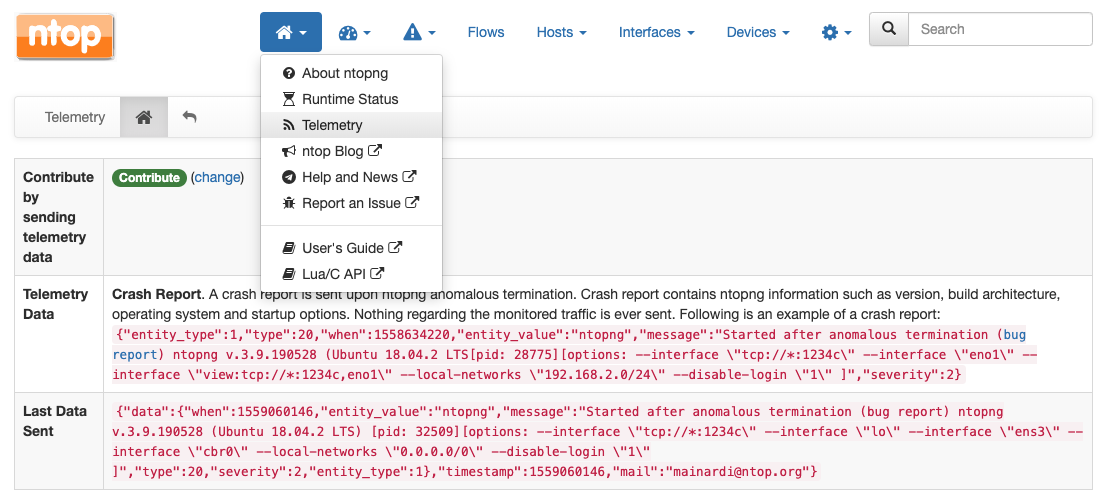Open the alerts warning triangle dropdown
The width and height of the screenshot is (1101, 500).
click(x=419, y=32)
